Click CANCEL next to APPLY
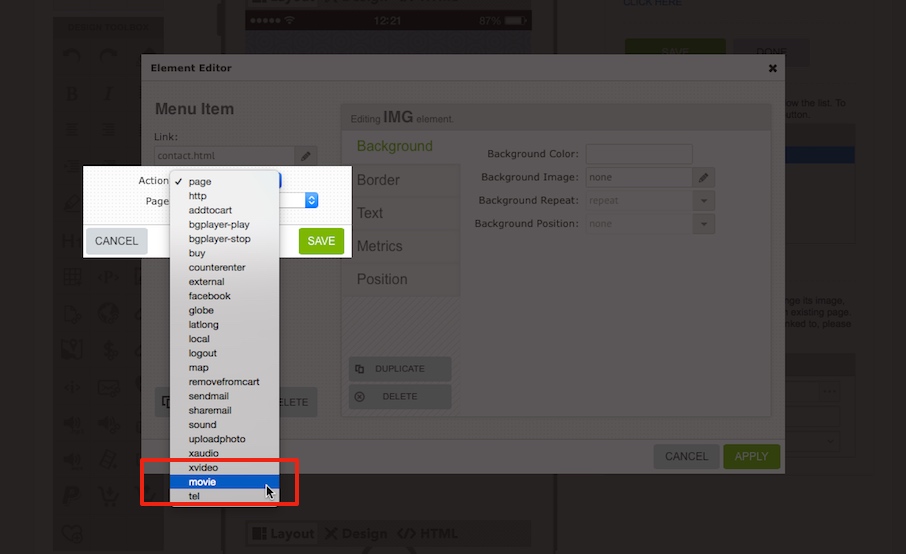The image size is (906, 554). 686,456
